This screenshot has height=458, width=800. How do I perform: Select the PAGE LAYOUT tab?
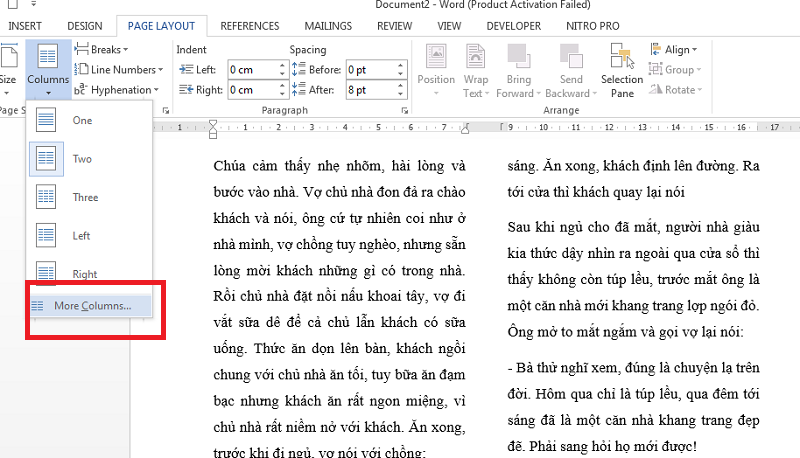[x=161, y=26]
